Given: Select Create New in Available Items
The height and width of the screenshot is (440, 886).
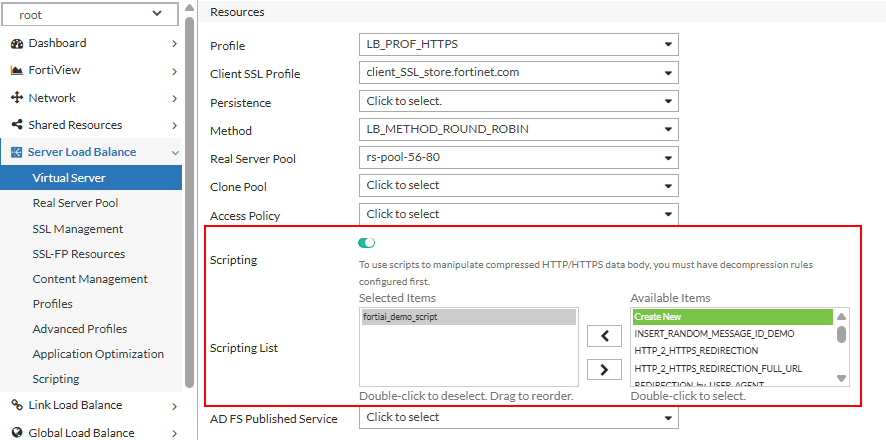Looking at the screenshot, I should [733, 317].
